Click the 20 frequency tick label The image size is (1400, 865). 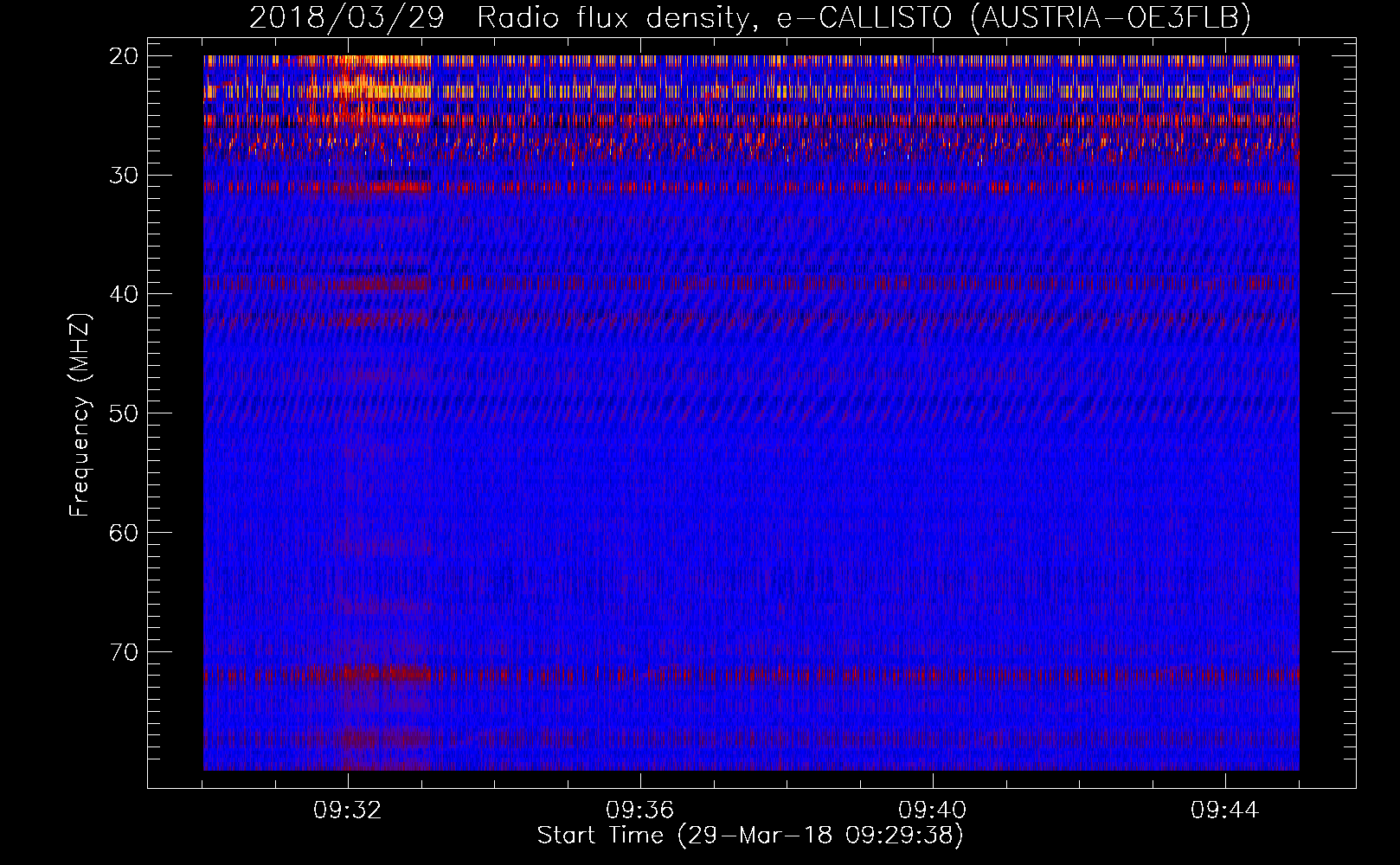pyautogui.click(x=124, y=56)
